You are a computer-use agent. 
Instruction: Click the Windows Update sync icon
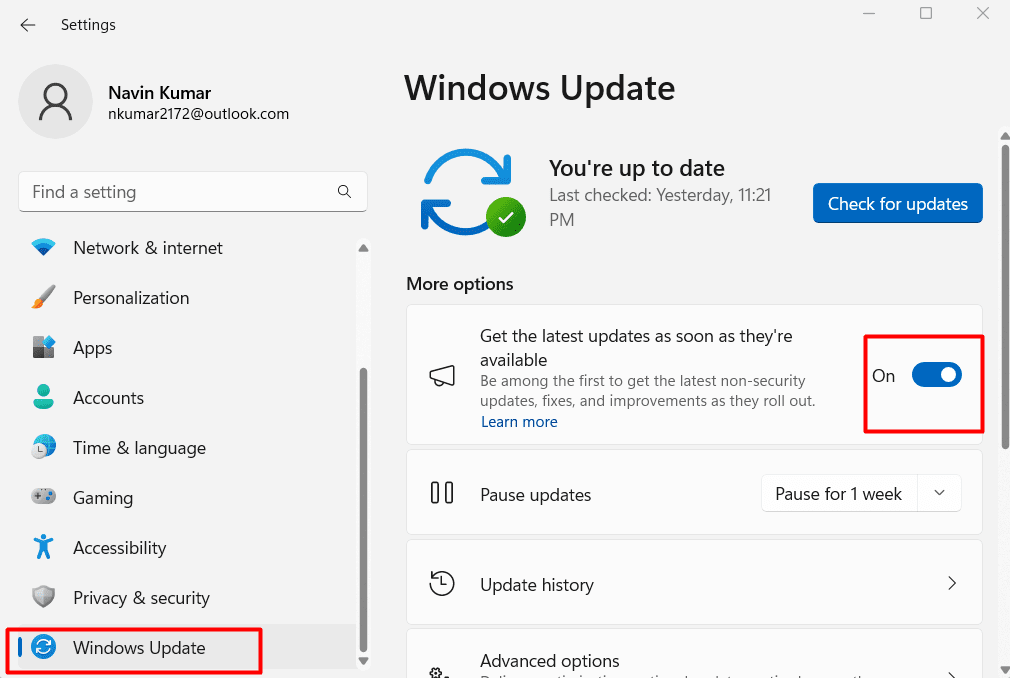(x=44, y=649)
